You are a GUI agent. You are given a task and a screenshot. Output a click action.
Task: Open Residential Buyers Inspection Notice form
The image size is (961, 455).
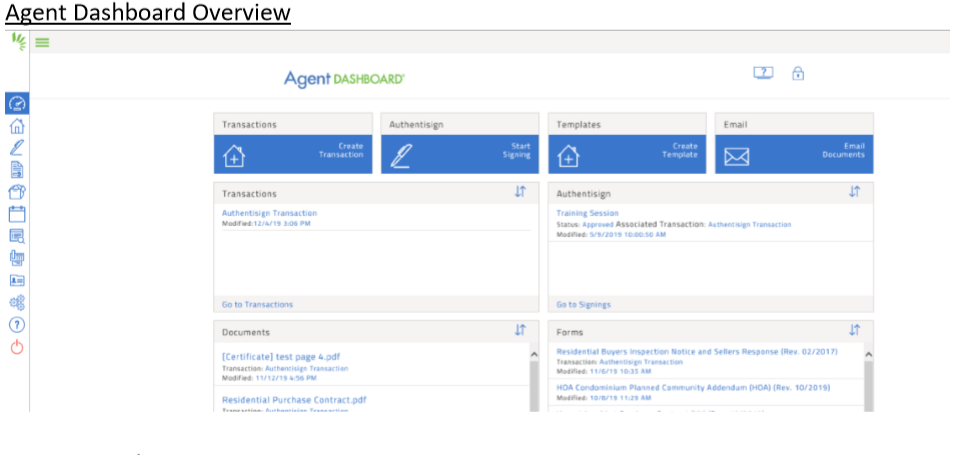697,351
